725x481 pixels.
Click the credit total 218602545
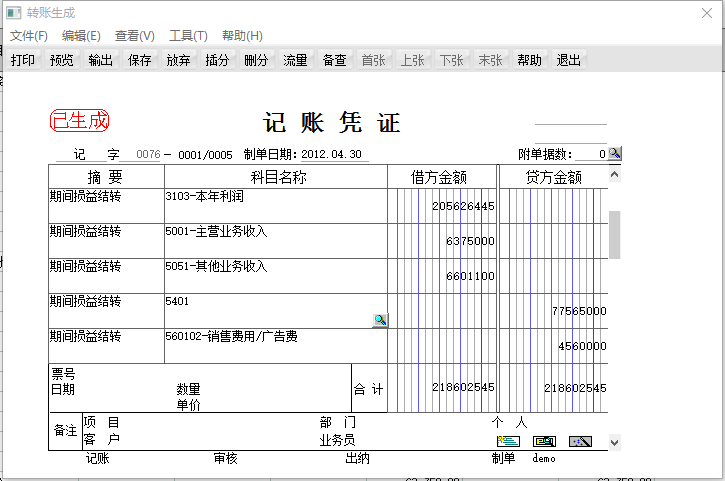575,388
